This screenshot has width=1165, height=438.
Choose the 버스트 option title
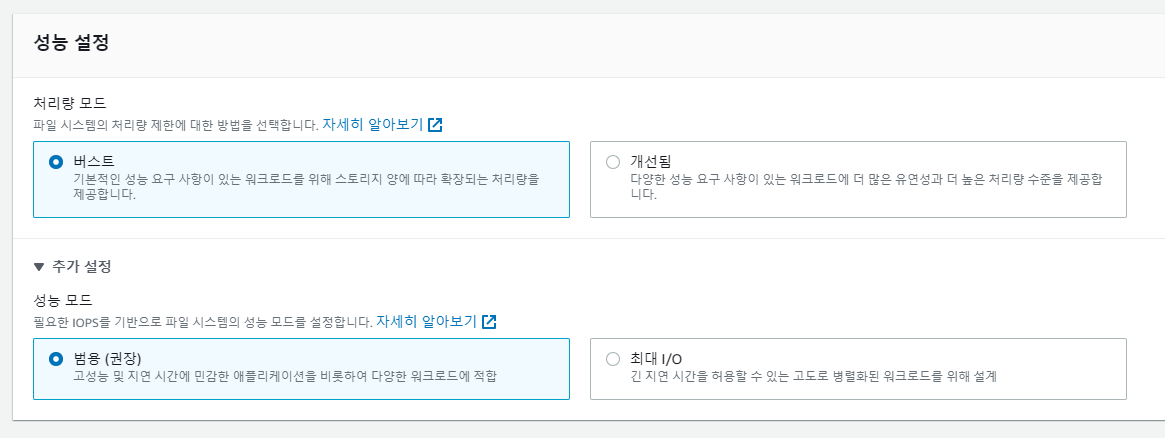[94, 162]
